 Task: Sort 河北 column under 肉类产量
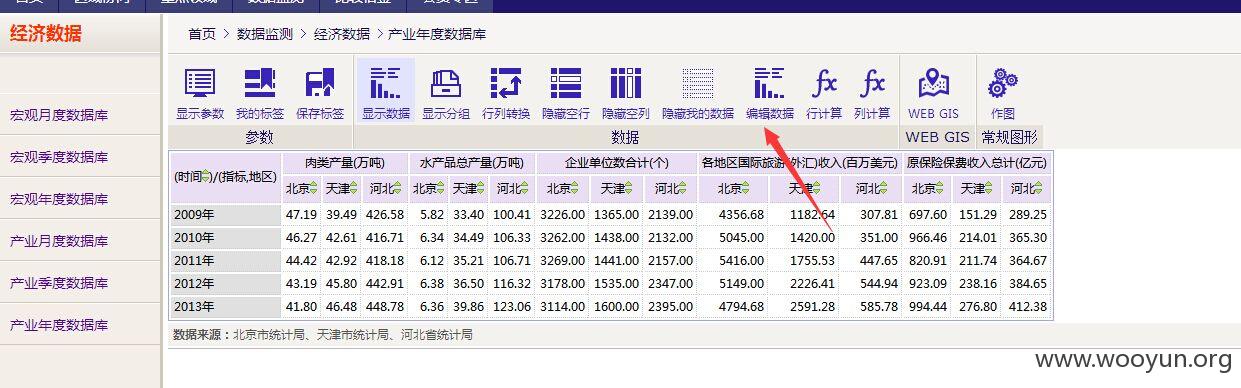(396, 188)
